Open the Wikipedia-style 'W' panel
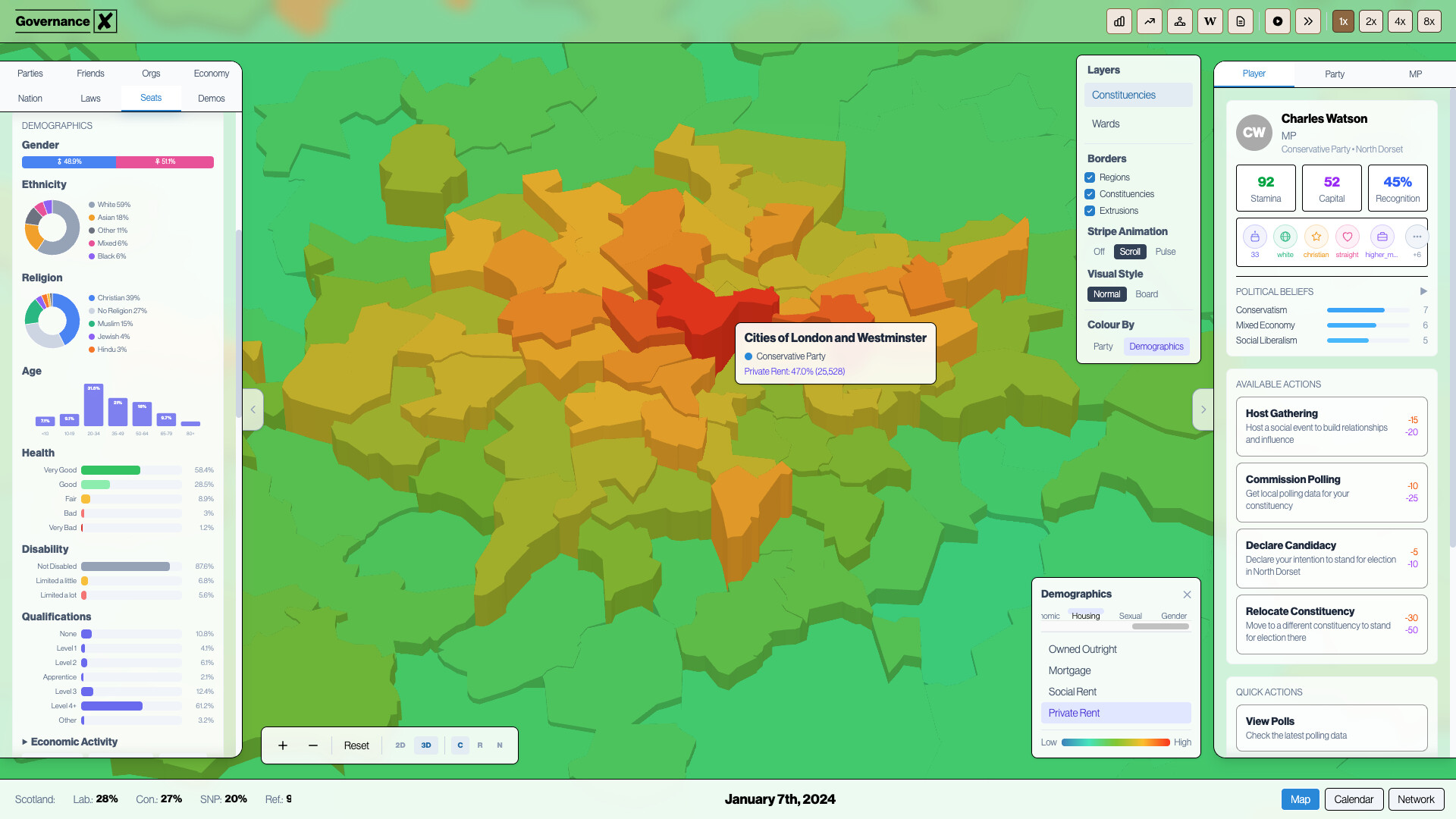The width and height of the screenshot is (1456, 819). point(1210,21)
